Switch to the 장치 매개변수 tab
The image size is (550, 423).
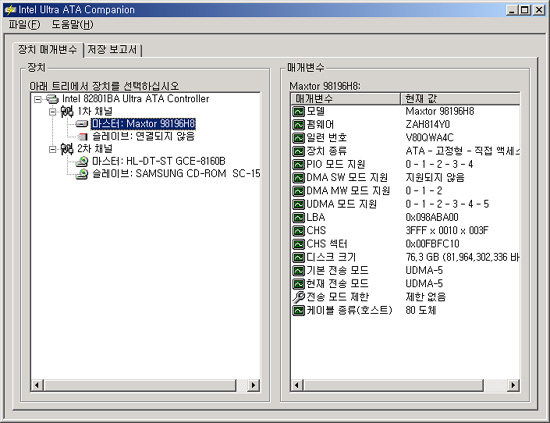(x=47, y=49)
